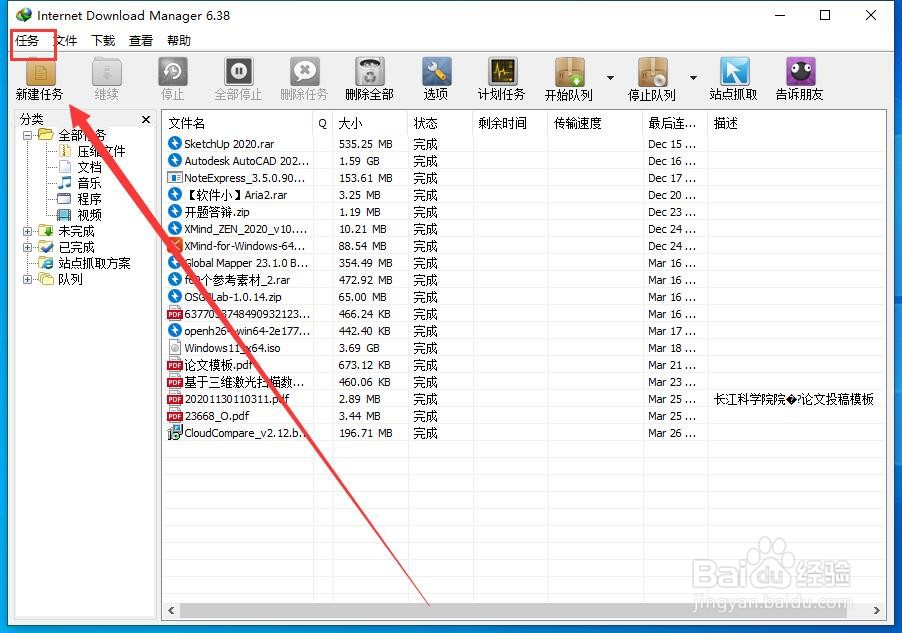Select the XMind_ZEN_2020_v10 row

tap(523, 229)
